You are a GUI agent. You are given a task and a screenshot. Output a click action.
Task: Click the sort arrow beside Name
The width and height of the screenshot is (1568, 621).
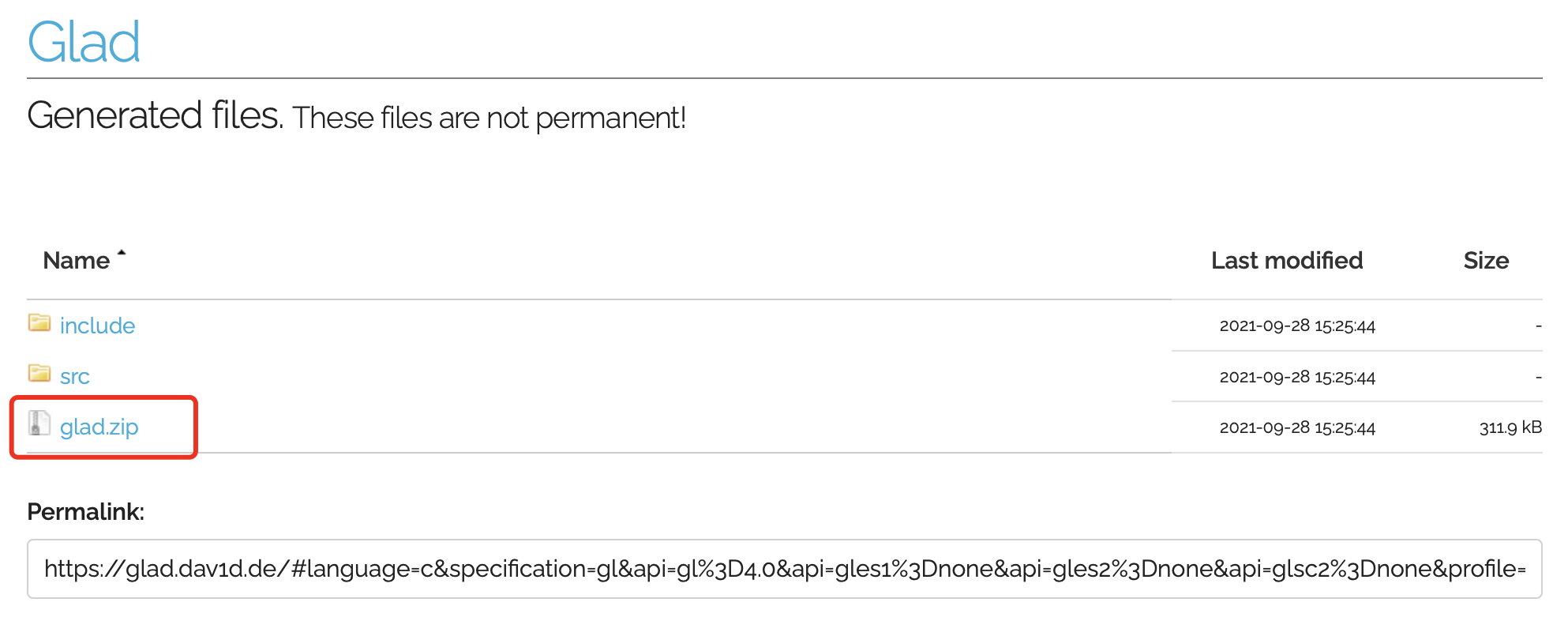coord(122,253)
